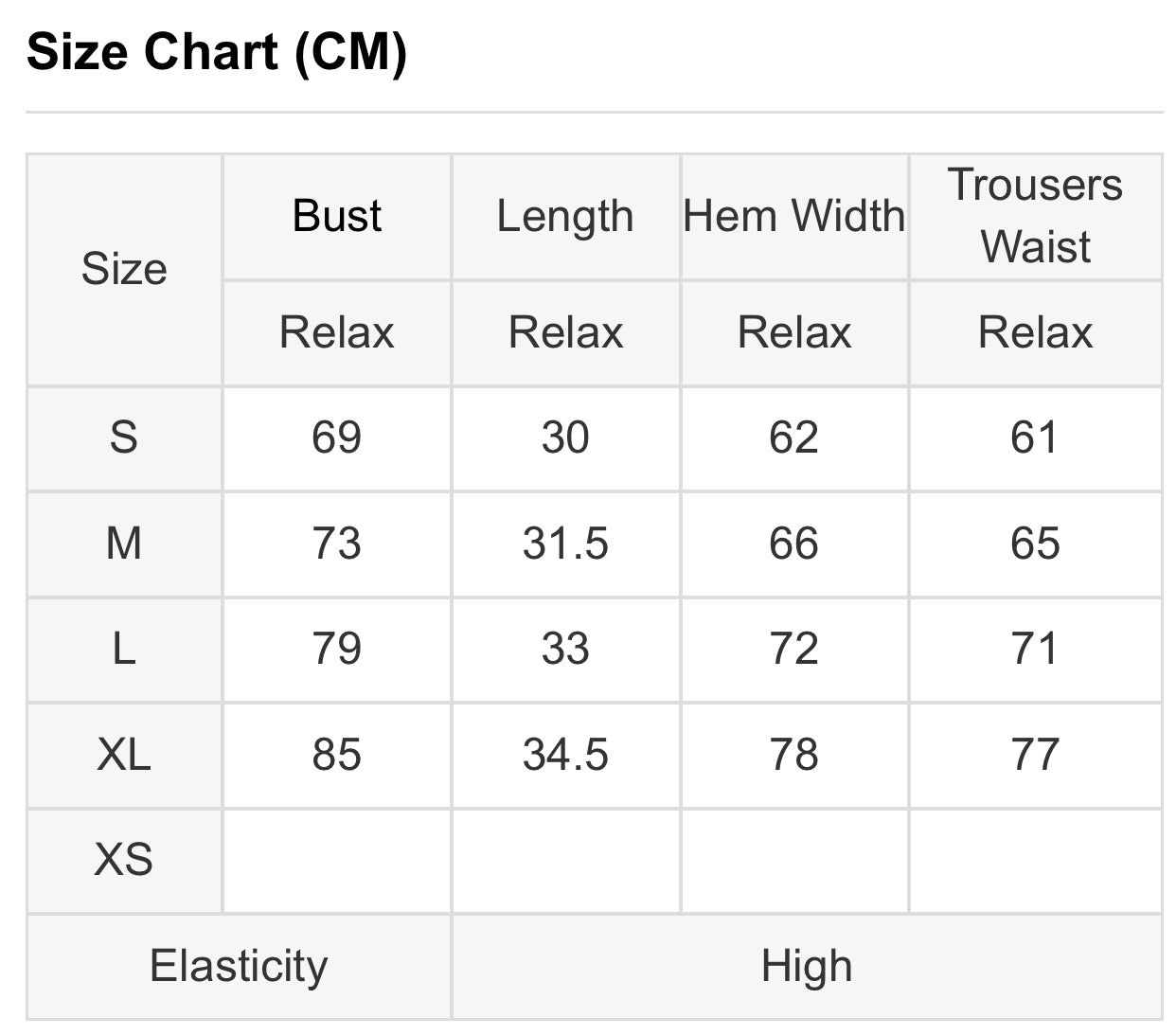Image resolution: width=1176 pixels, height=1035 pixels.
Task: Select the hem width value 72
Action: tap(794, 649)
